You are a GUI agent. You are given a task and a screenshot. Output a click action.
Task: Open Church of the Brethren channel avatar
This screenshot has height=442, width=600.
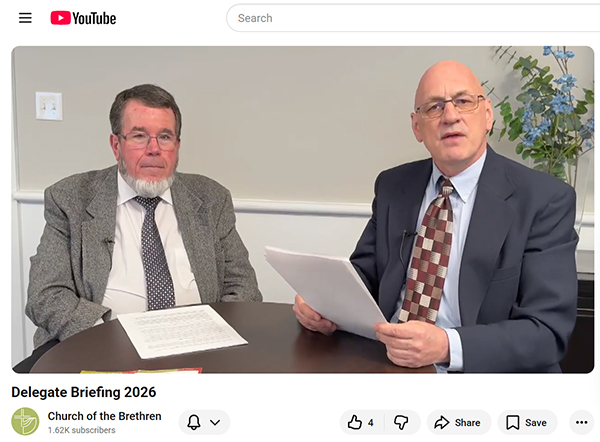click(25, 421)
